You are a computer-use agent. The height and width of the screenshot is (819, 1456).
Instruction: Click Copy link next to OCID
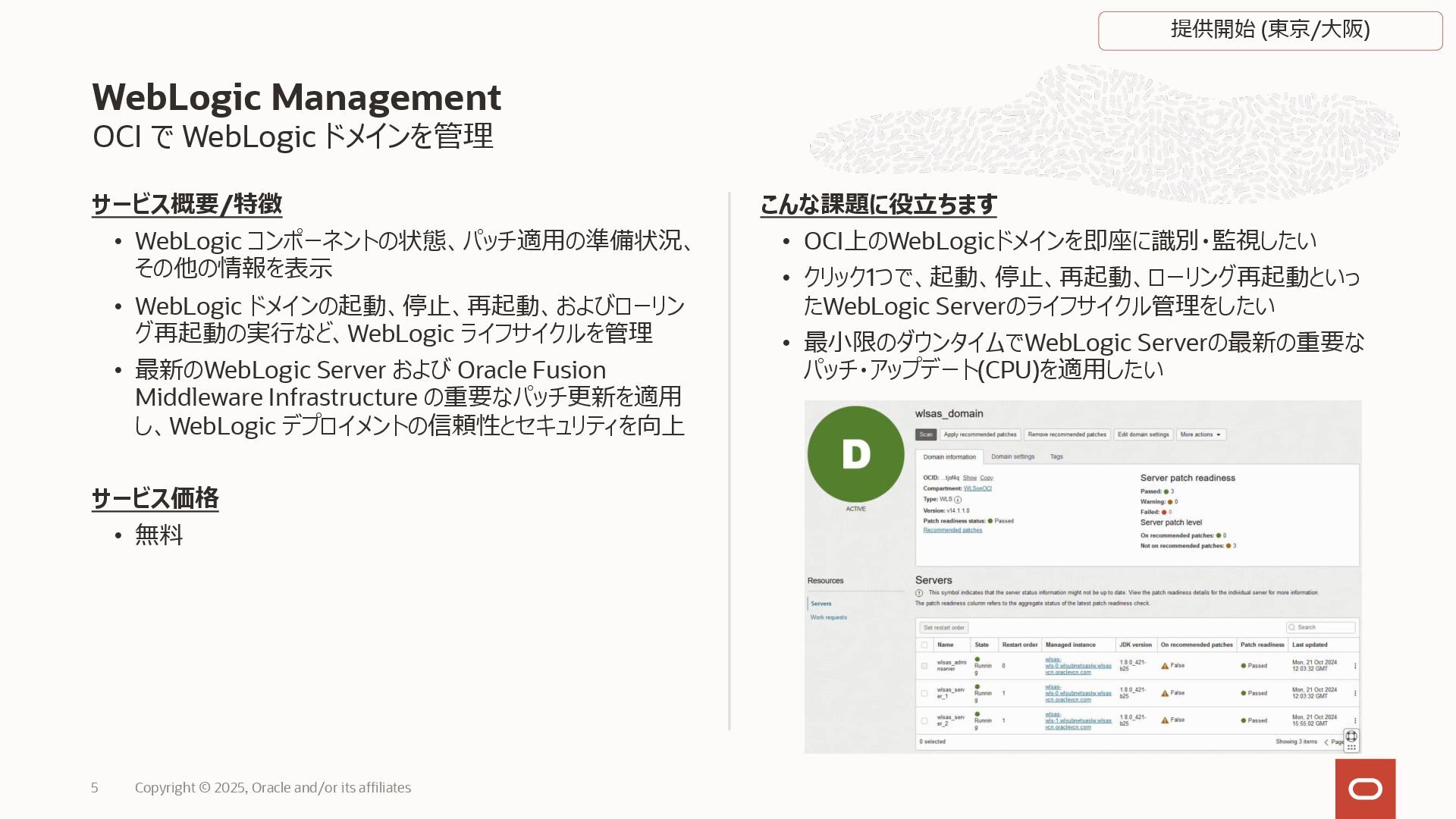tap(987, 478)
